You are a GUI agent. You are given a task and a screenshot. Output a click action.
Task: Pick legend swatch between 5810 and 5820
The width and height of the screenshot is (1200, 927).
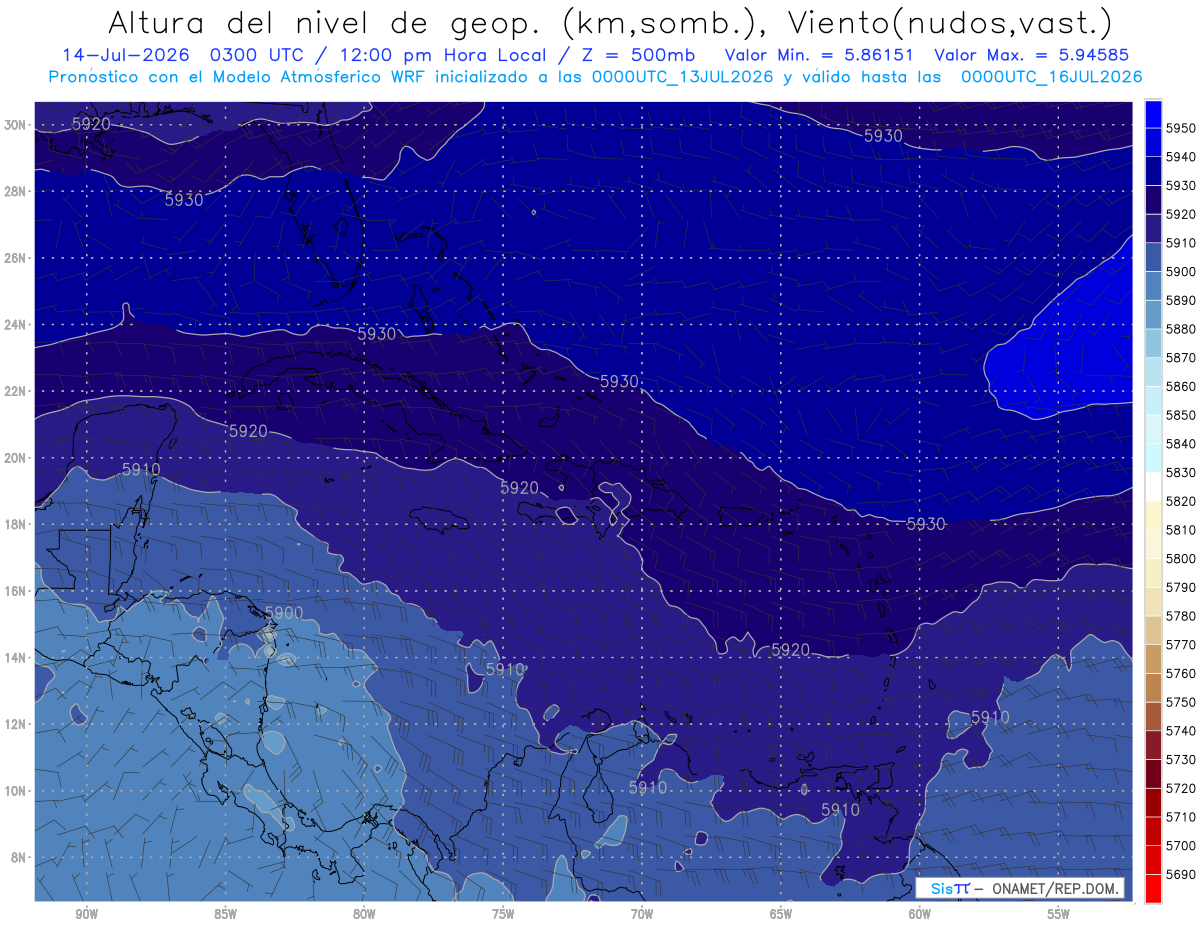(x=1153, y=515)
